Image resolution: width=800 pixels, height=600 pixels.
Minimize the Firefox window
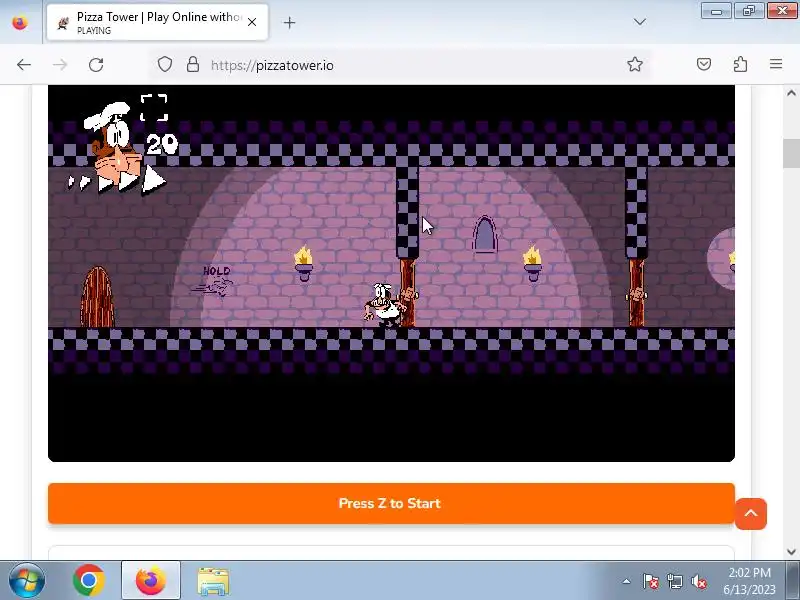point(716,11)
